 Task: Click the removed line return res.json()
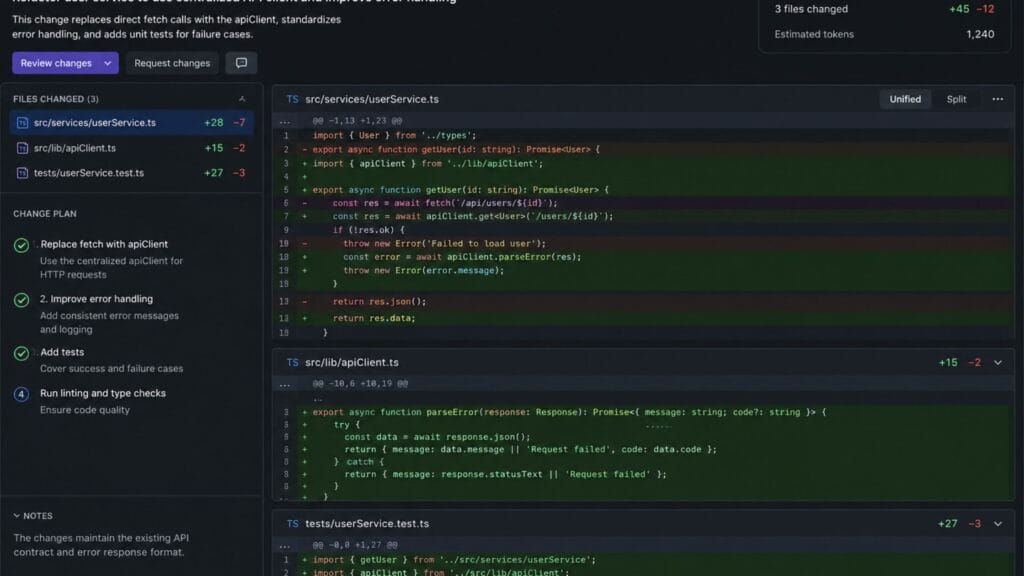pyautogui.click(x=643, y=302)
